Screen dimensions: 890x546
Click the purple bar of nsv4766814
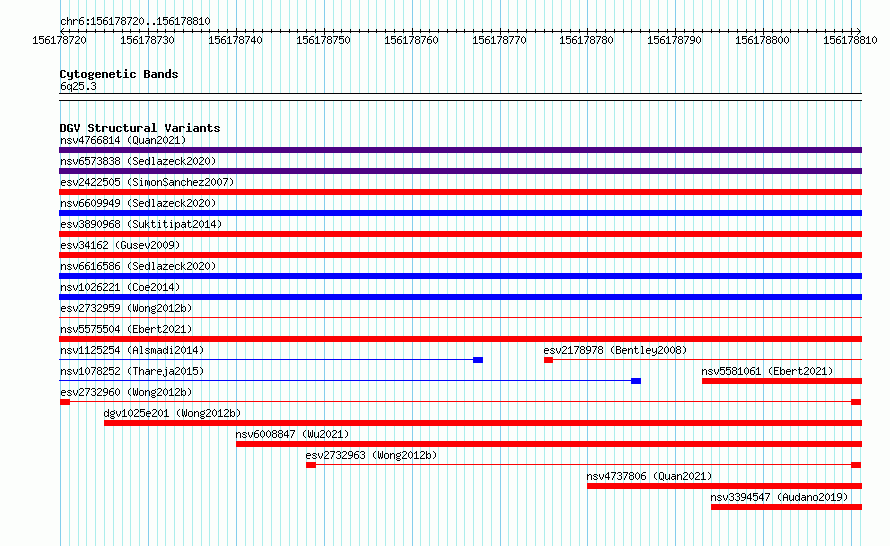pyautogui.click(x=460, y=150)
